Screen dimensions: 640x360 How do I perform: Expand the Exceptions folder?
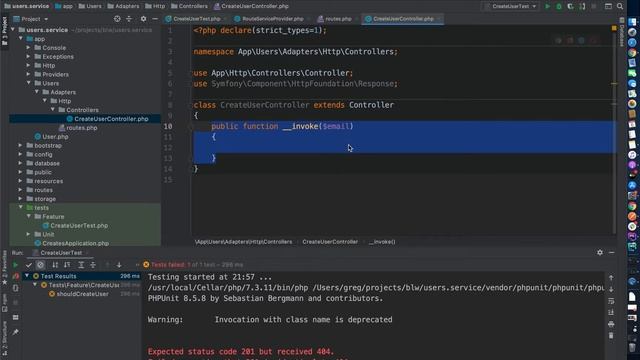tap(29, 56)
